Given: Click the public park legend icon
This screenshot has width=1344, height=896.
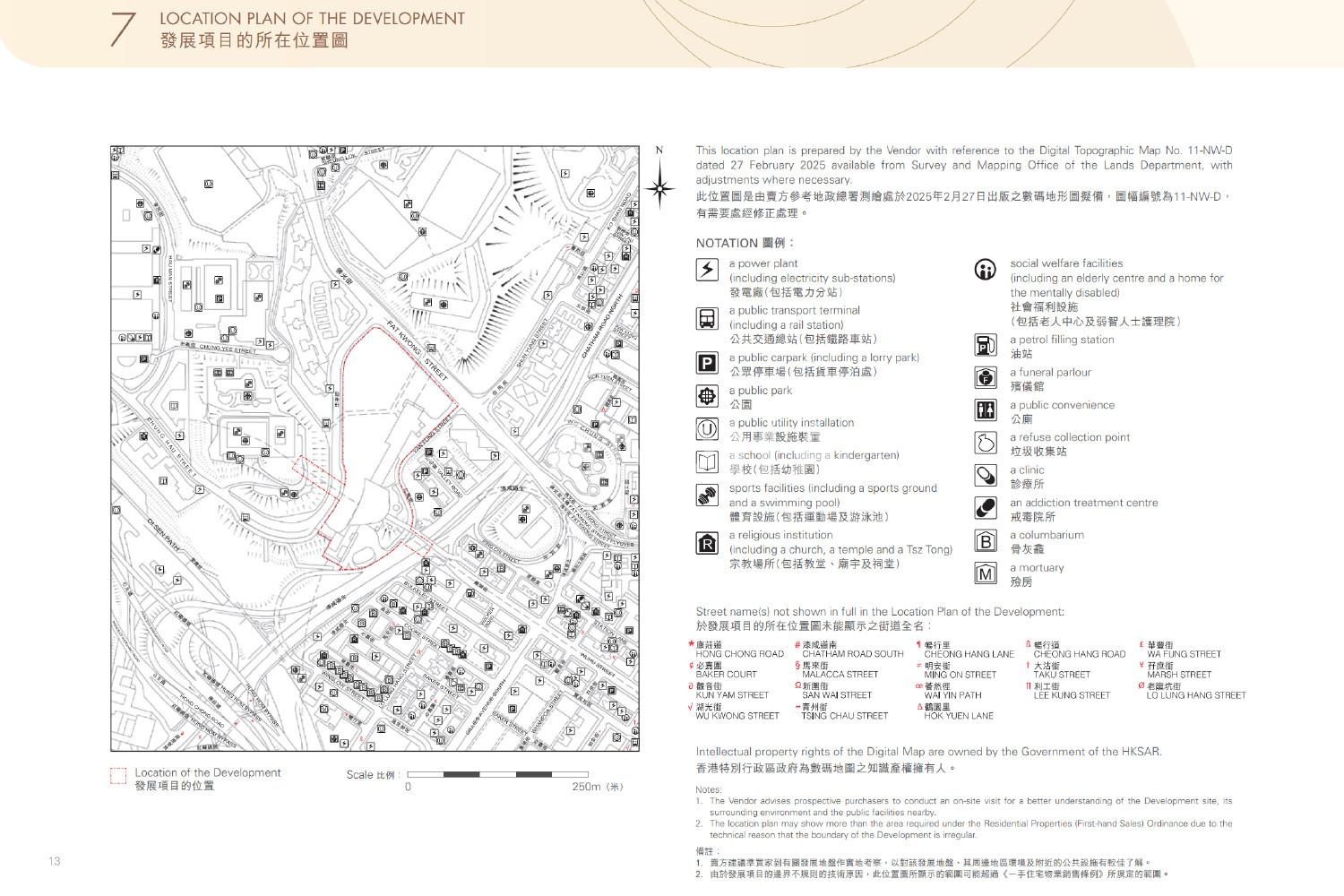Looking at the screenshot, I should tap(707, 396).
